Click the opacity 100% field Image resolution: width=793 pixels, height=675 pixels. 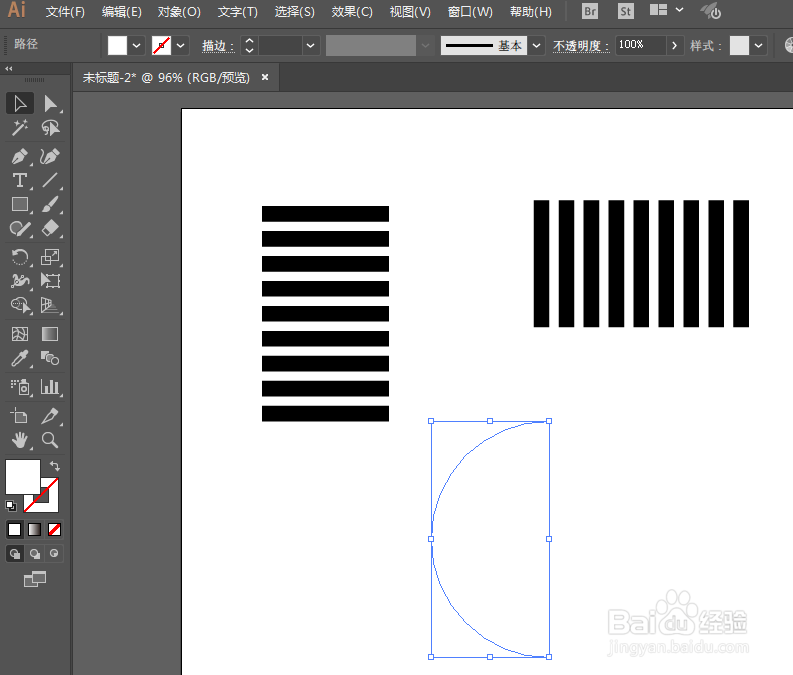(x=640, y=45)
